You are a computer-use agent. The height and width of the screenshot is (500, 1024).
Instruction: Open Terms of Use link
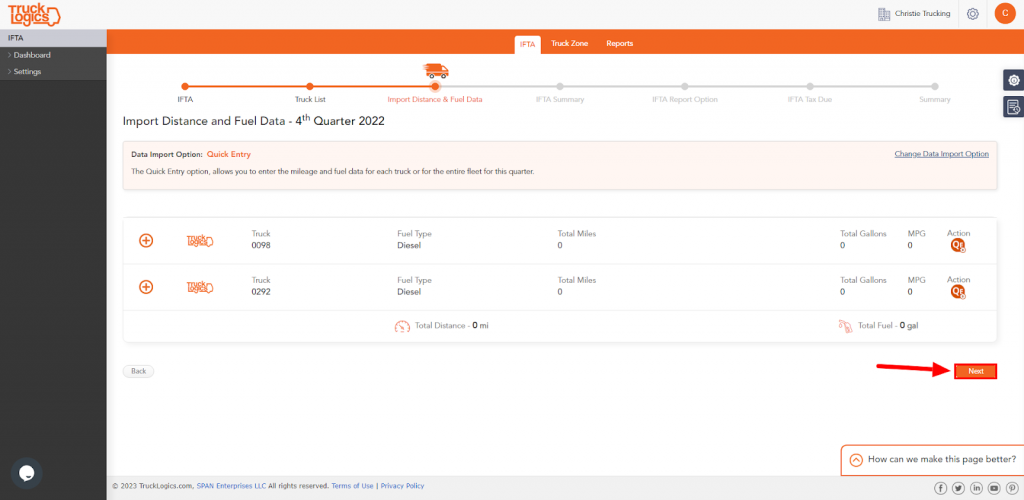(353, 486)
